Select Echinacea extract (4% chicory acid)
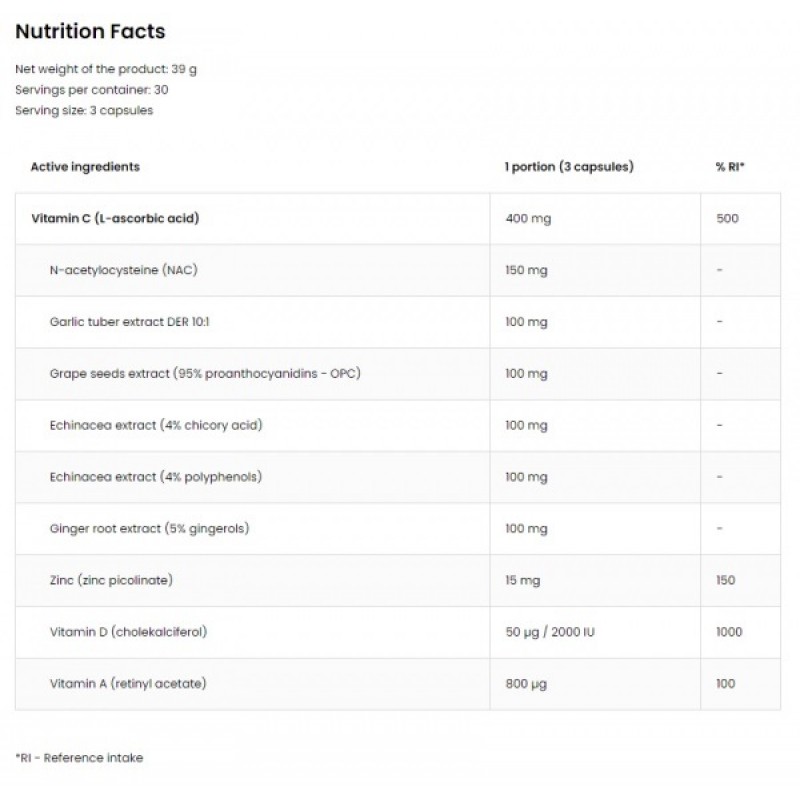This screenshot has height=800, width=800. point(155,425)
